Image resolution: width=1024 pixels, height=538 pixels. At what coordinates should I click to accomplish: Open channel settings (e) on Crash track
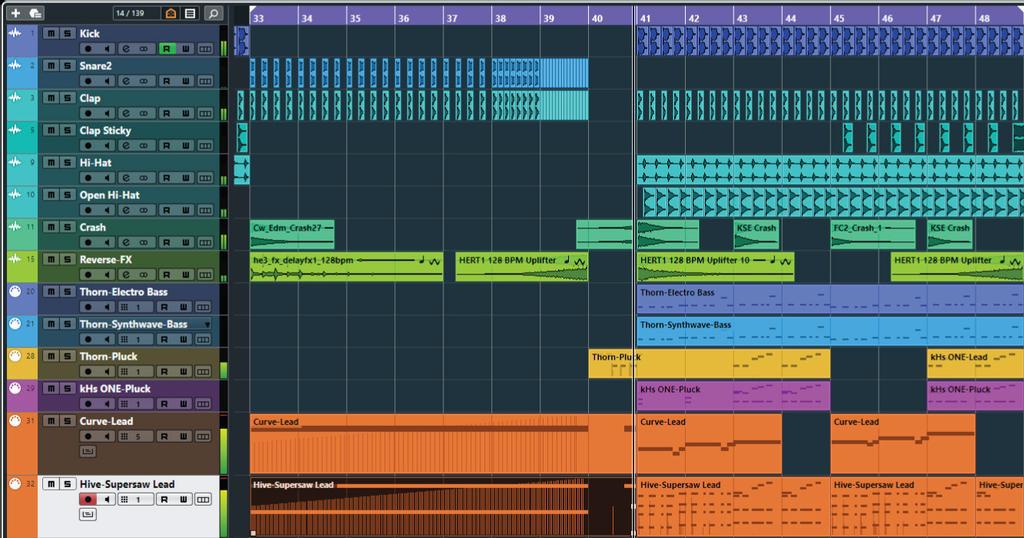(x=125, y=243)
